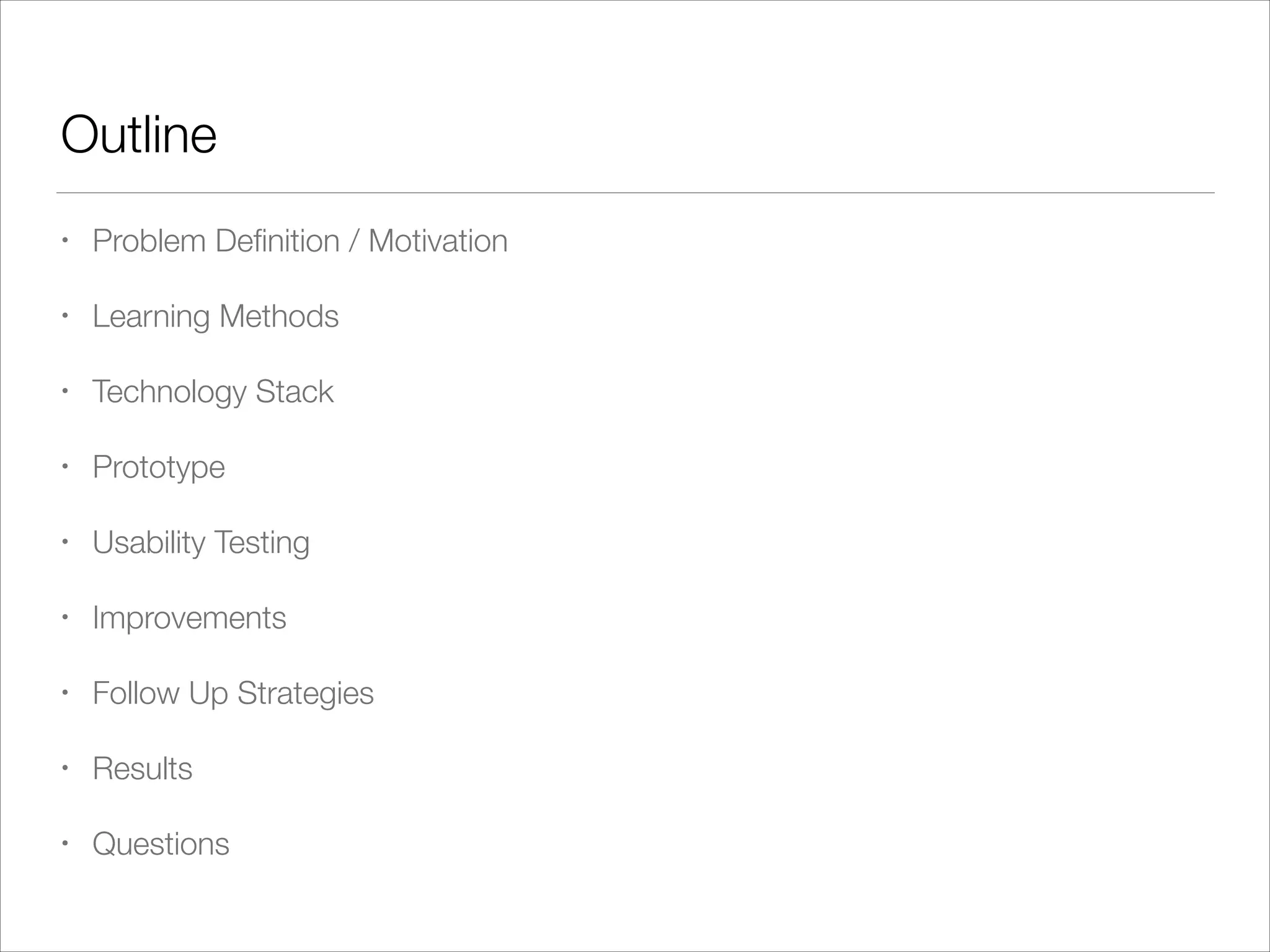Select the "Questions" outline item
1270x952 pixels.
pyautogui.click(x=161, y=844)
